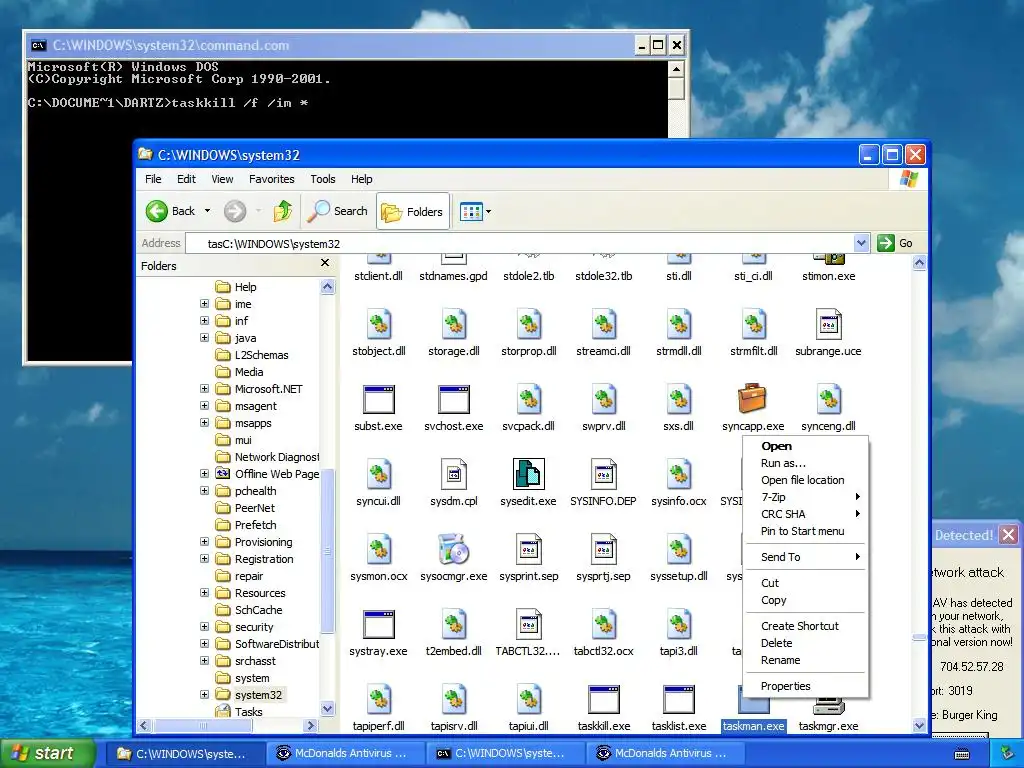Choose Properties in the context menu
The height and width of the screenshot is (768, 1024).
coord(805,686)
